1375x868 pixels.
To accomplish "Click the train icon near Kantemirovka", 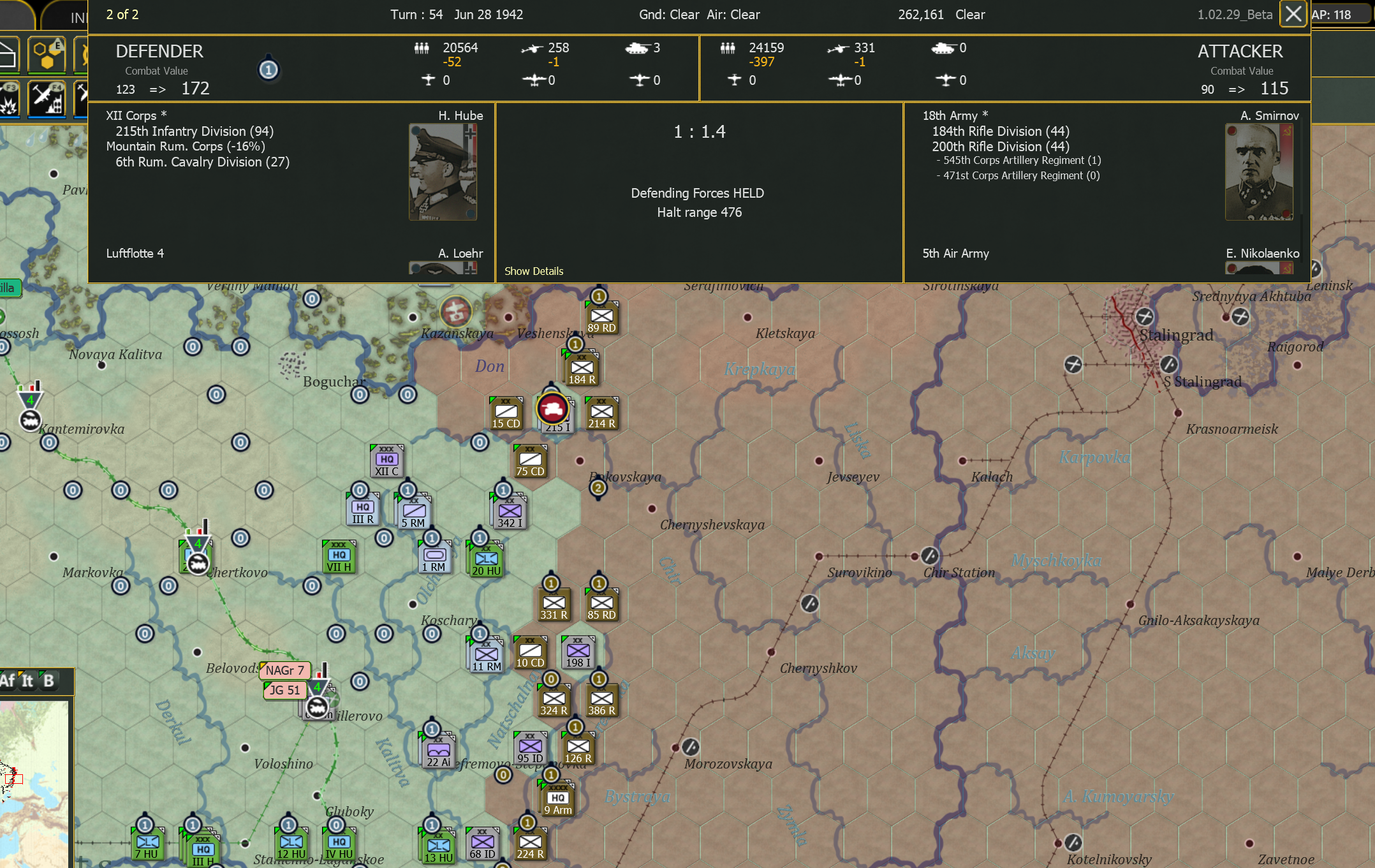I will tap(31, 421).
